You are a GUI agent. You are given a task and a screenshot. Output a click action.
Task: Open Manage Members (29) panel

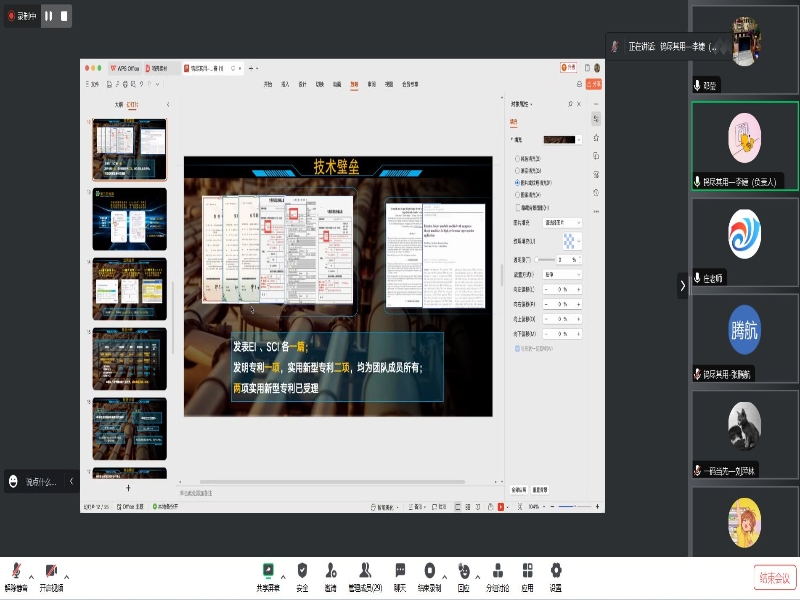[x=365, y=571]
